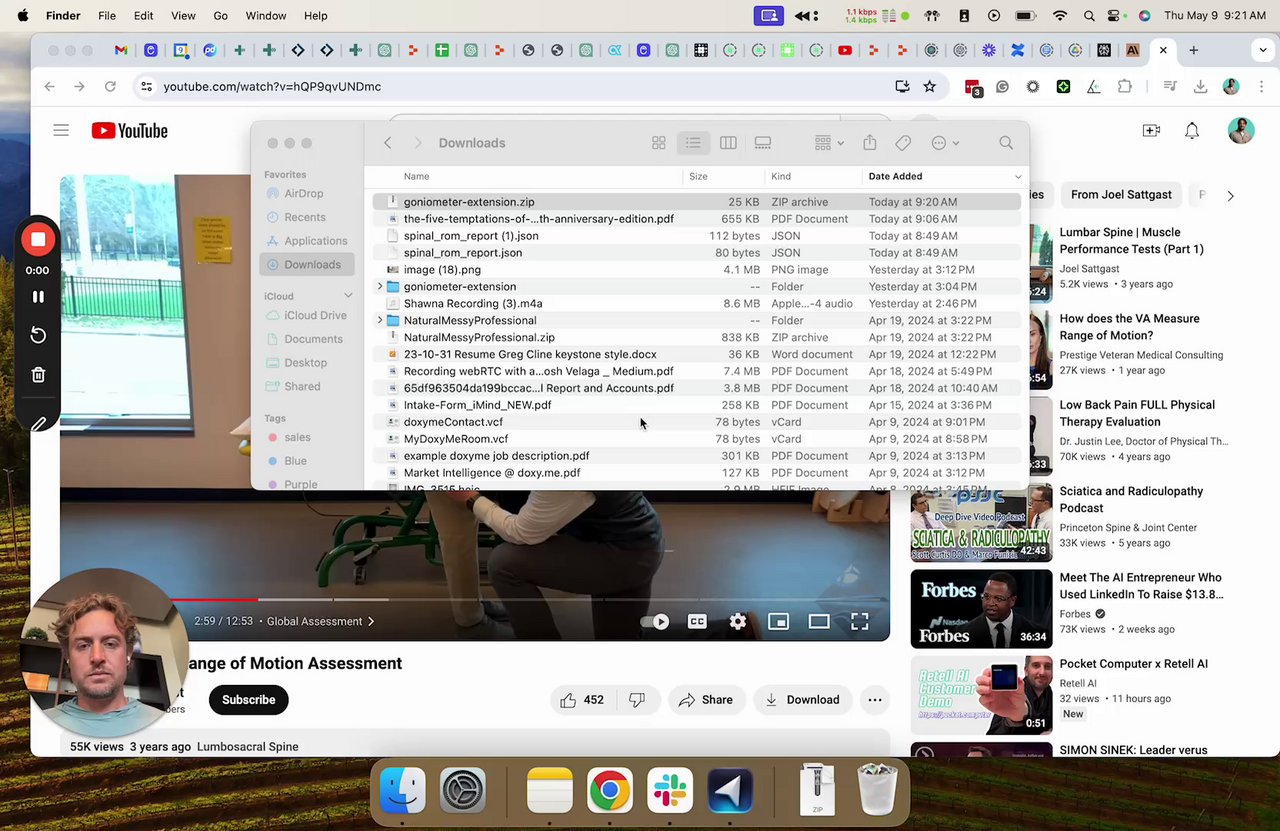The width and height of the screenshot is (1280, 831).
Task: Switch video to theater mode
Action: tap(819, 621)
